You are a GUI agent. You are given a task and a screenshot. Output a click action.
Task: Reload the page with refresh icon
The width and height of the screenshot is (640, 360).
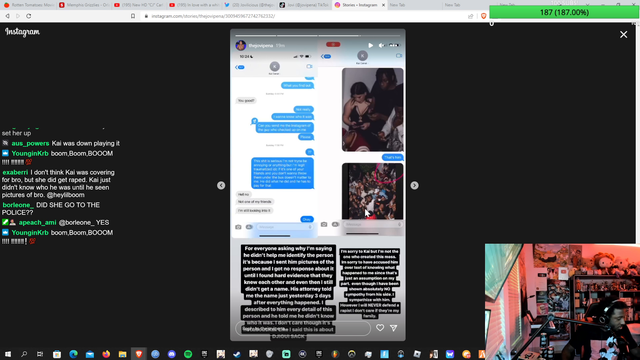29,16
